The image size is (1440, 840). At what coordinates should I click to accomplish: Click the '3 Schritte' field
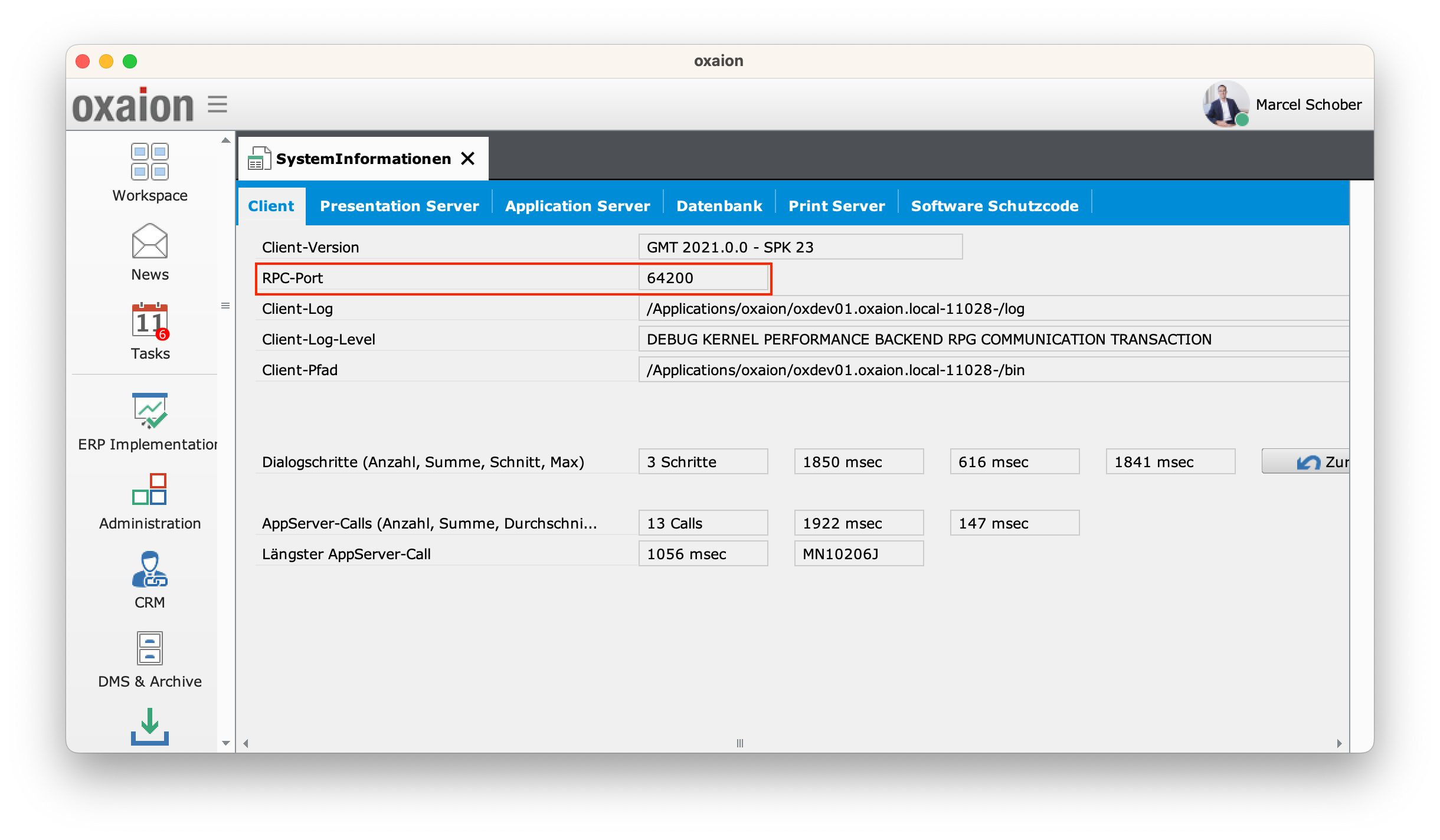click(x=703, y=461)
